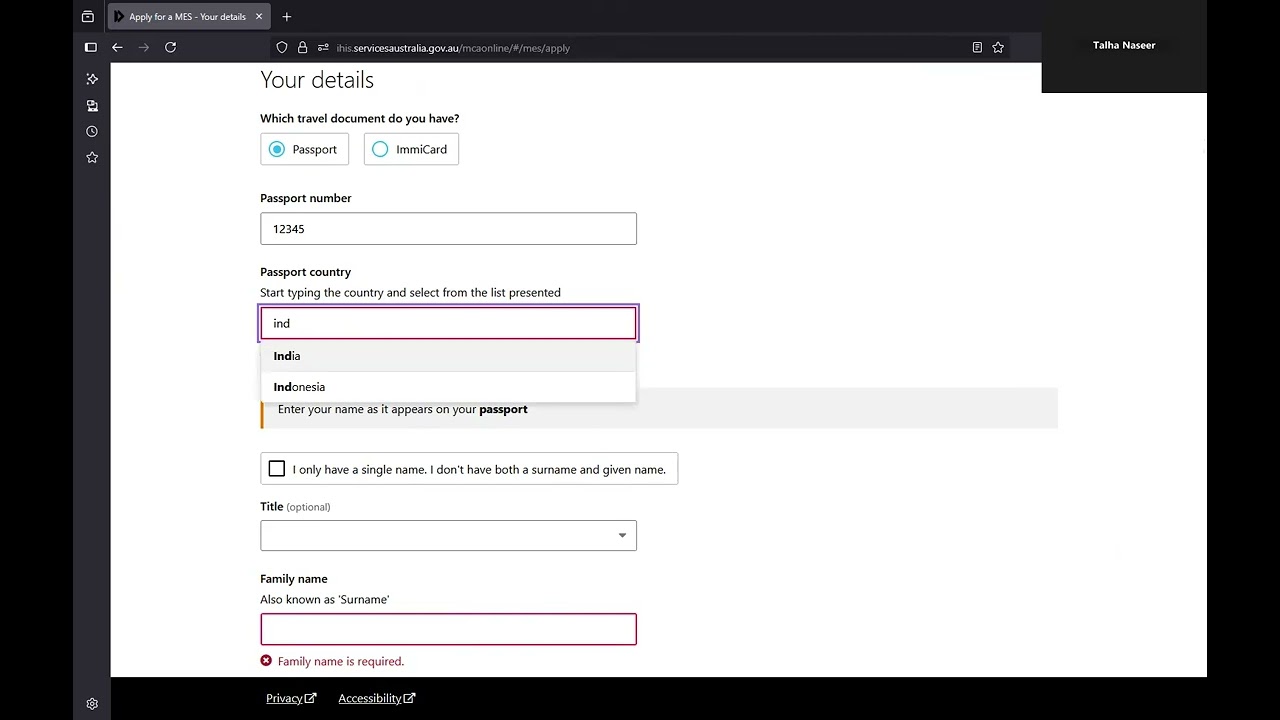Toggle reader view icon in address bar
This screenshot has width=1280, height=720.
pos(977,47)
